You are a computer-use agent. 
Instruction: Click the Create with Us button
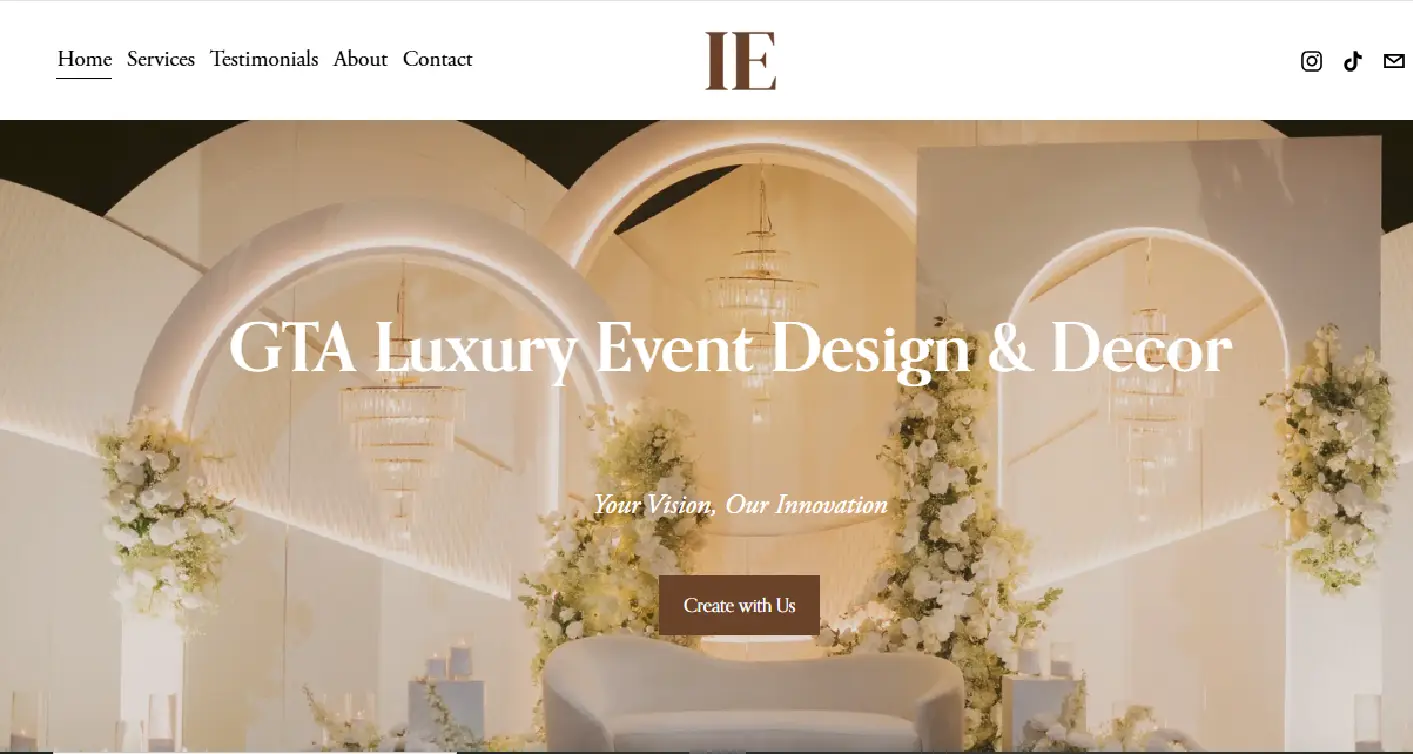pos(739,605)
